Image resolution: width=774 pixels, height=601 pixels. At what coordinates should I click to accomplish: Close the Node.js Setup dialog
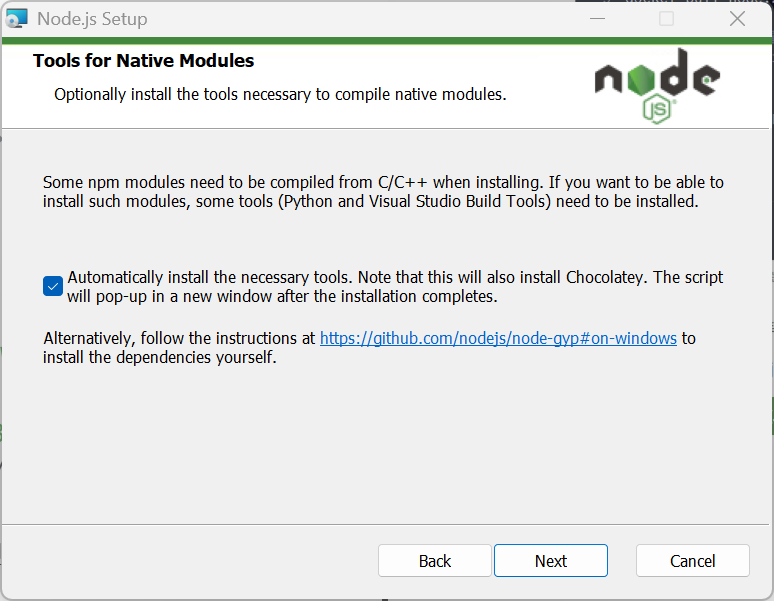[737, 19]
